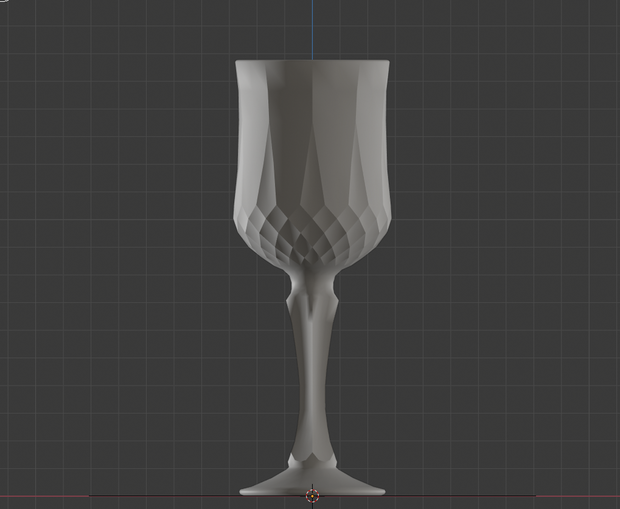Click the 3D cursor at the glass base
620x509 pixels.
pyautogui.click(x=312, y=495)
